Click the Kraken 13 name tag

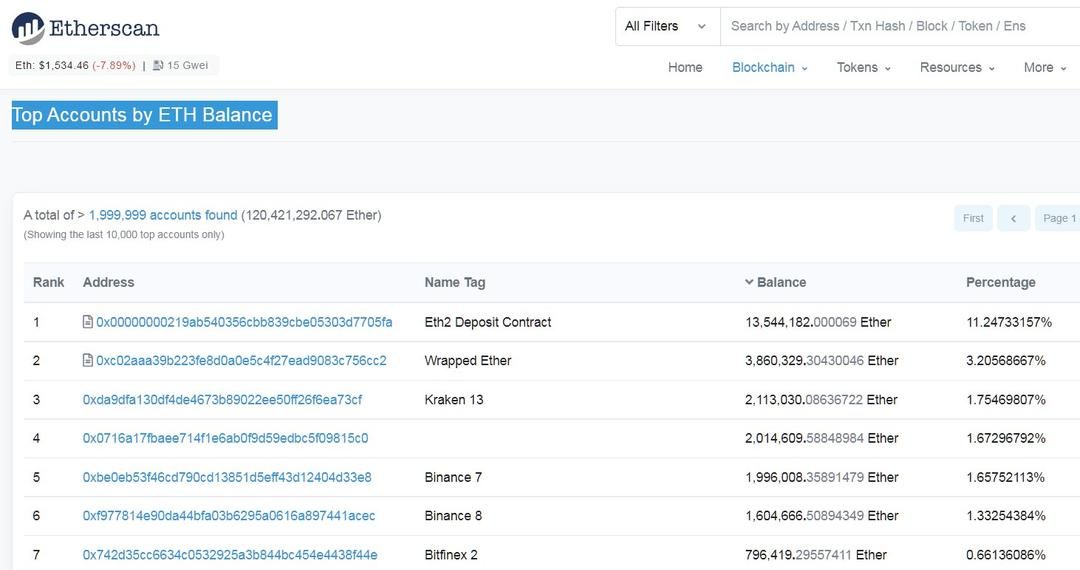[454, 399]
